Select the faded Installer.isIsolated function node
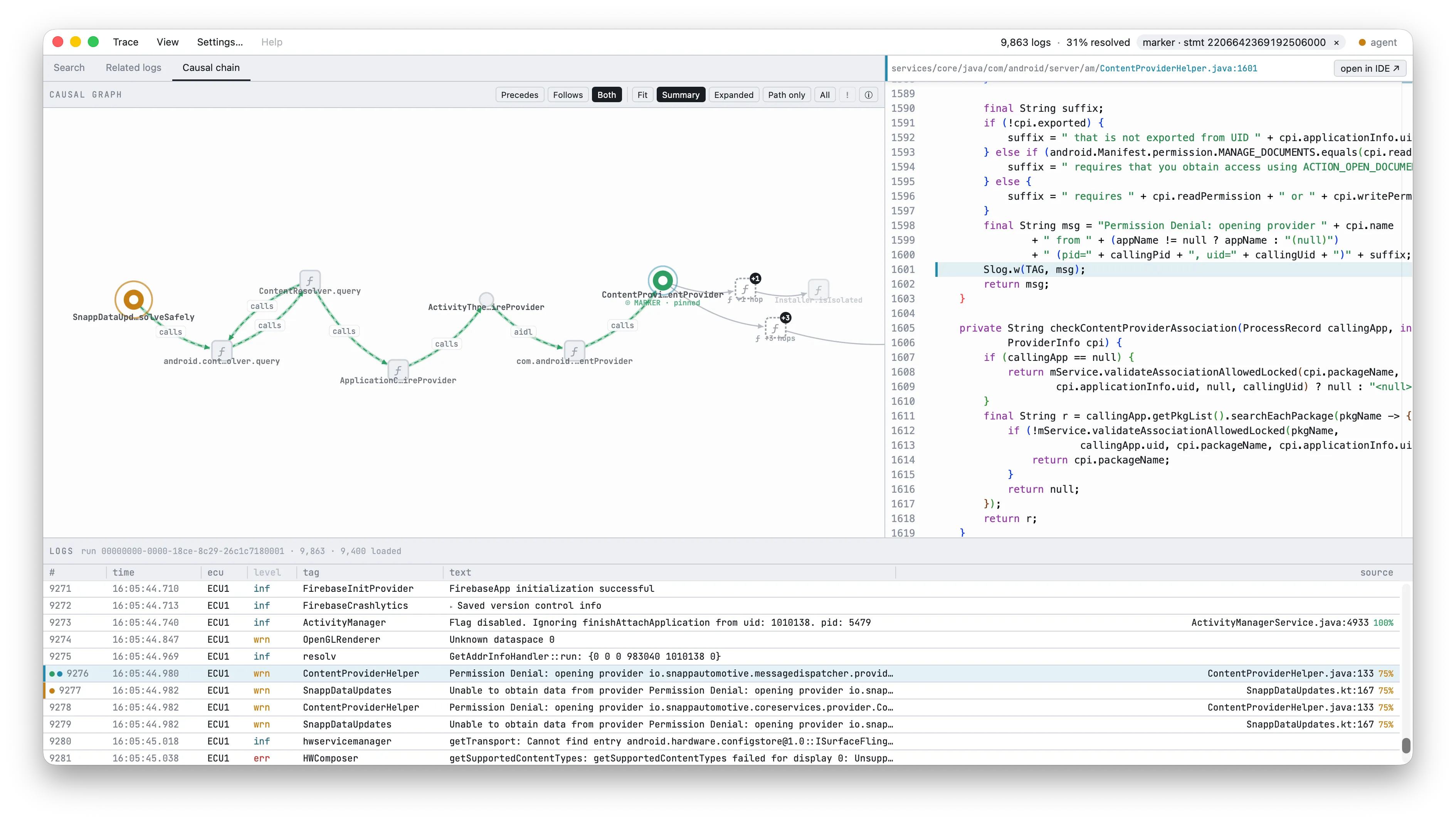1456x822 pixels. point(818,290)
